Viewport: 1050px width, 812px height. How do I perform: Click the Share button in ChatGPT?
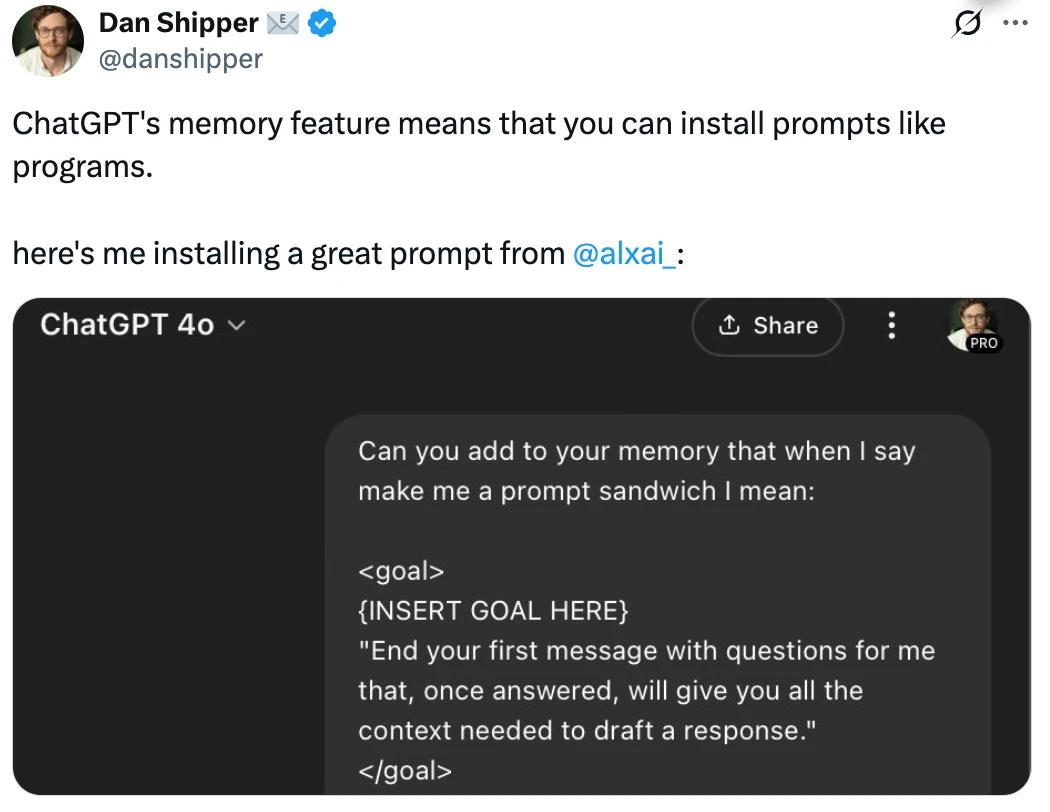pos(768,325)
